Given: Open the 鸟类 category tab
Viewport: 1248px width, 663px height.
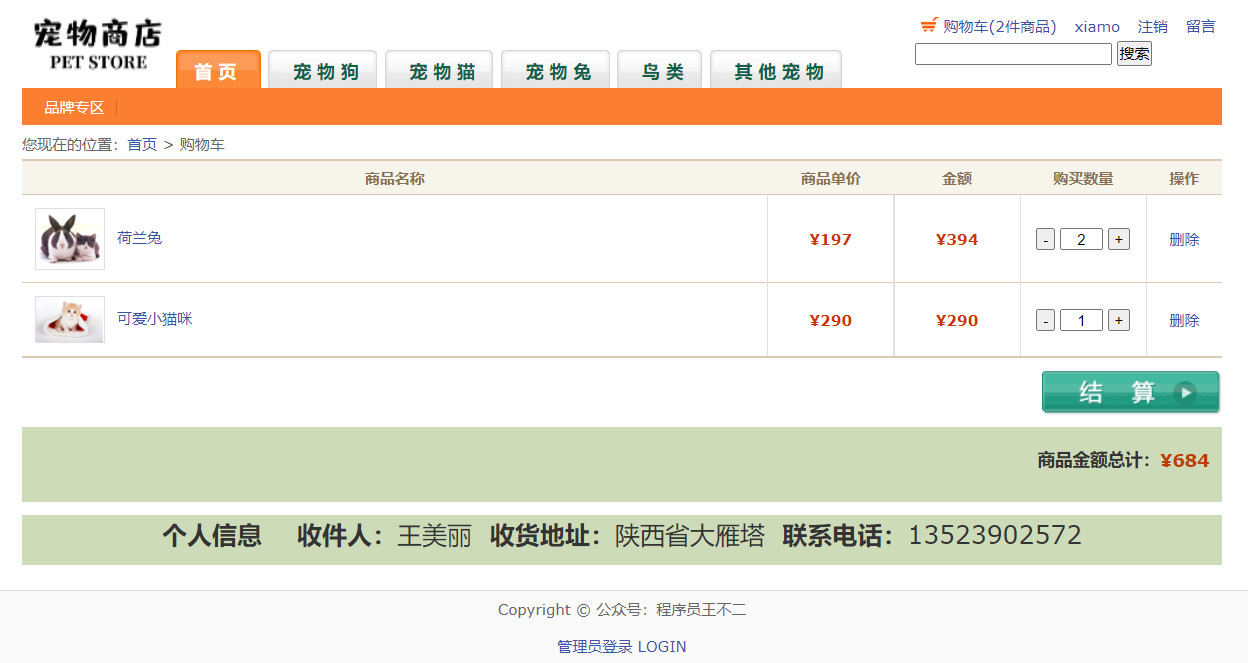Looking at the screenshot, I should coord(659,72).
